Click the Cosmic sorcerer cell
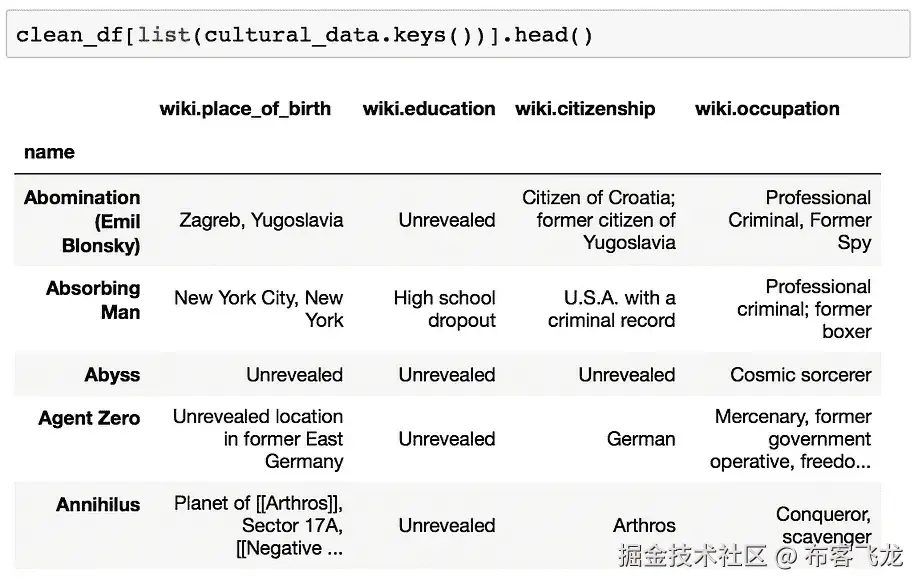The image size is (922, 588). [800, 375]
